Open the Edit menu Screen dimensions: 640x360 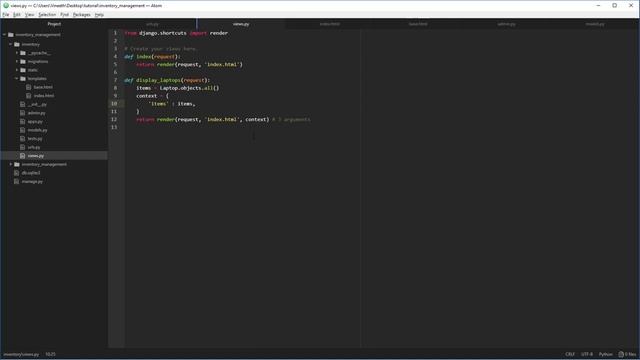[17, 15]
